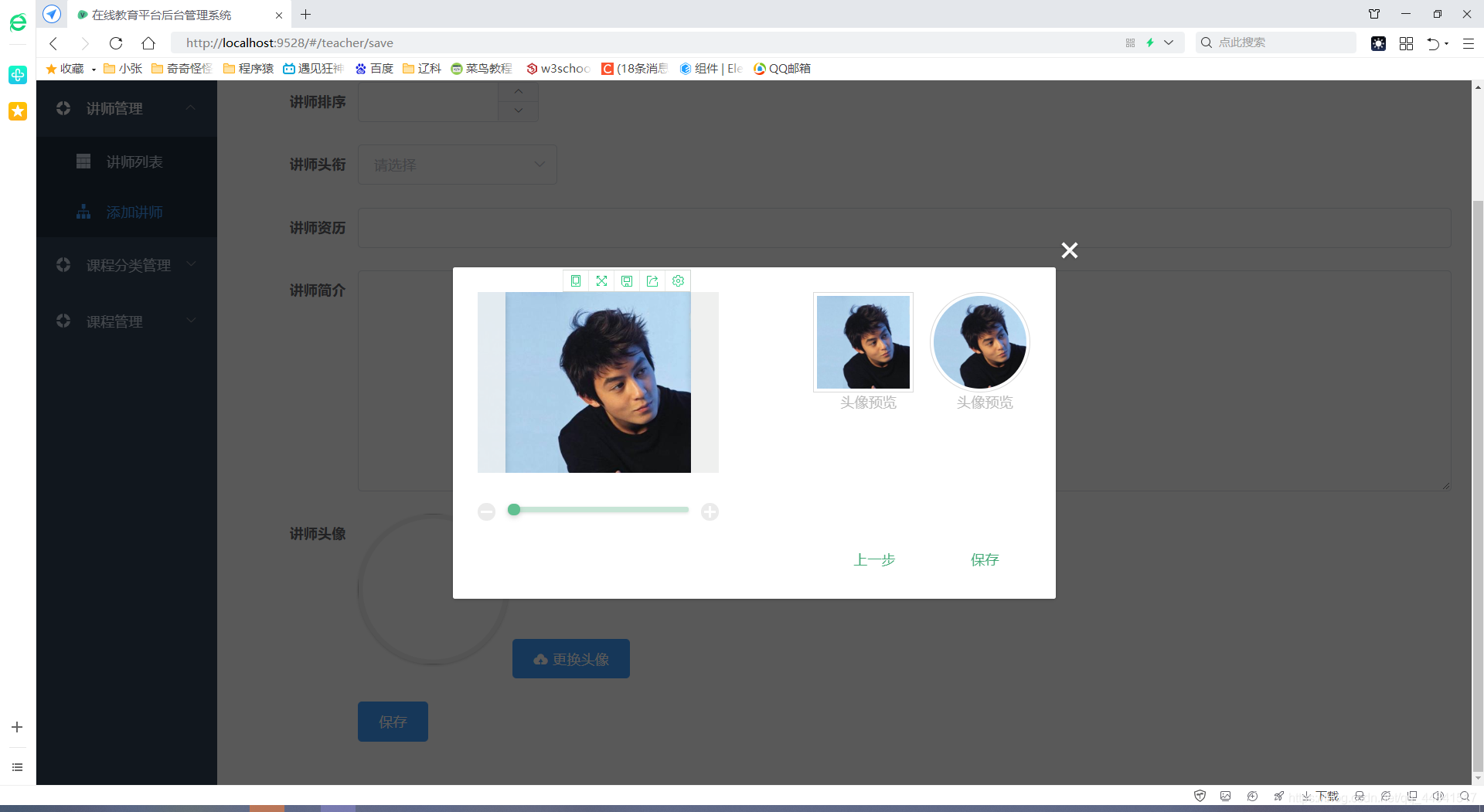Click the browser home button

point(148,43)
